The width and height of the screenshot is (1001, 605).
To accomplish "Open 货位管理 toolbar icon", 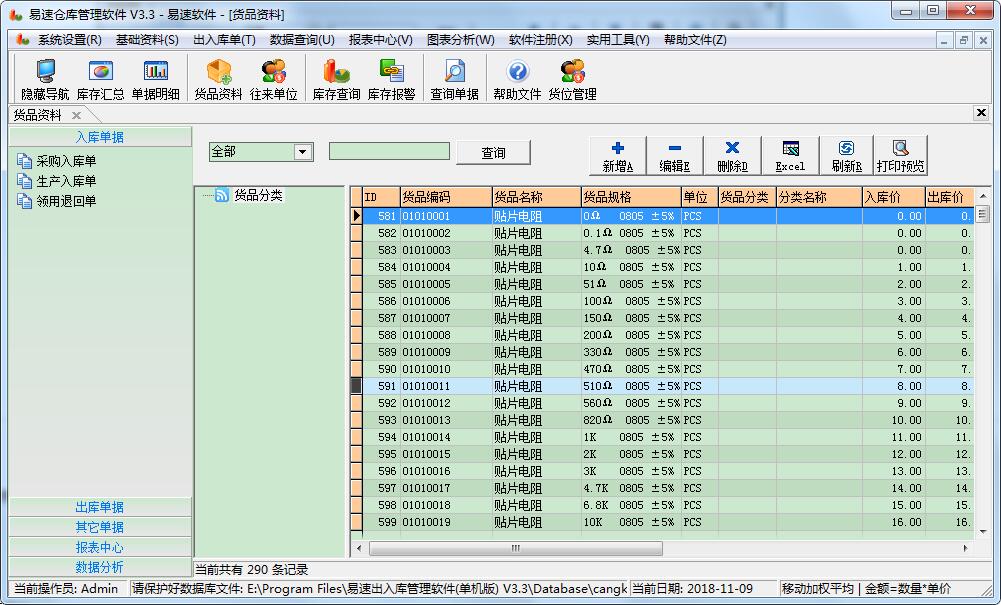I will tap(572, 79).
